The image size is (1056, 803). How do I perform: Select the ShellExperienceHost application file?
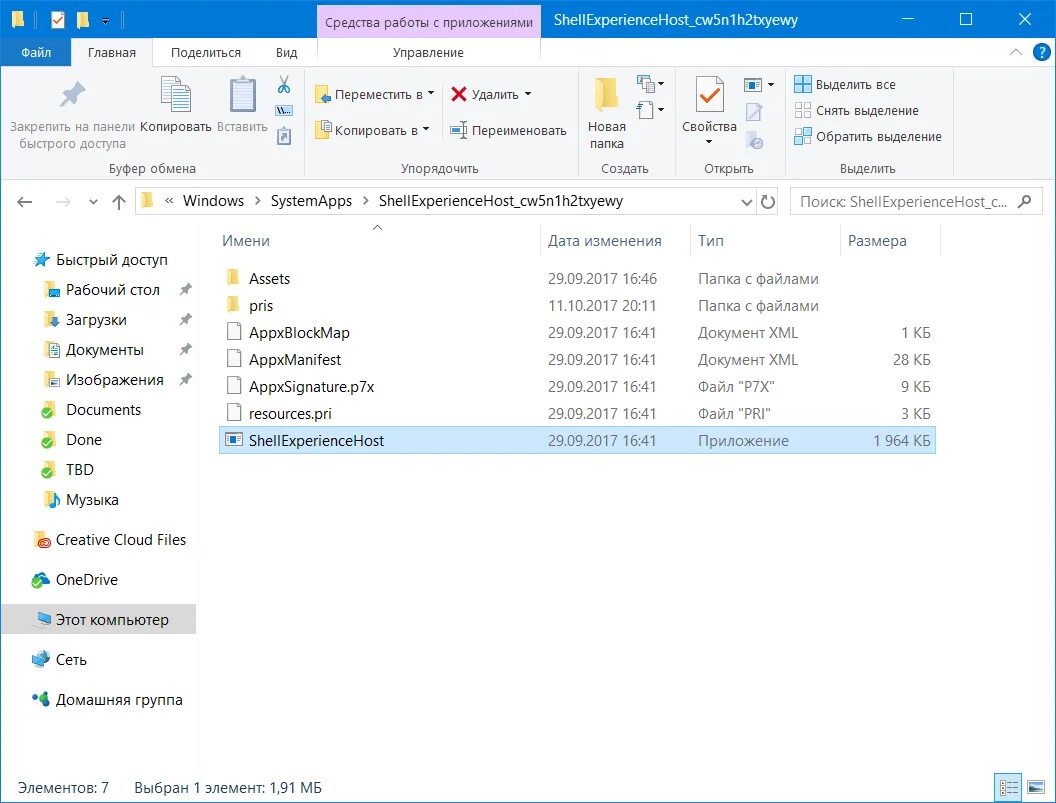pyautogui.click(x=577, y=440)
